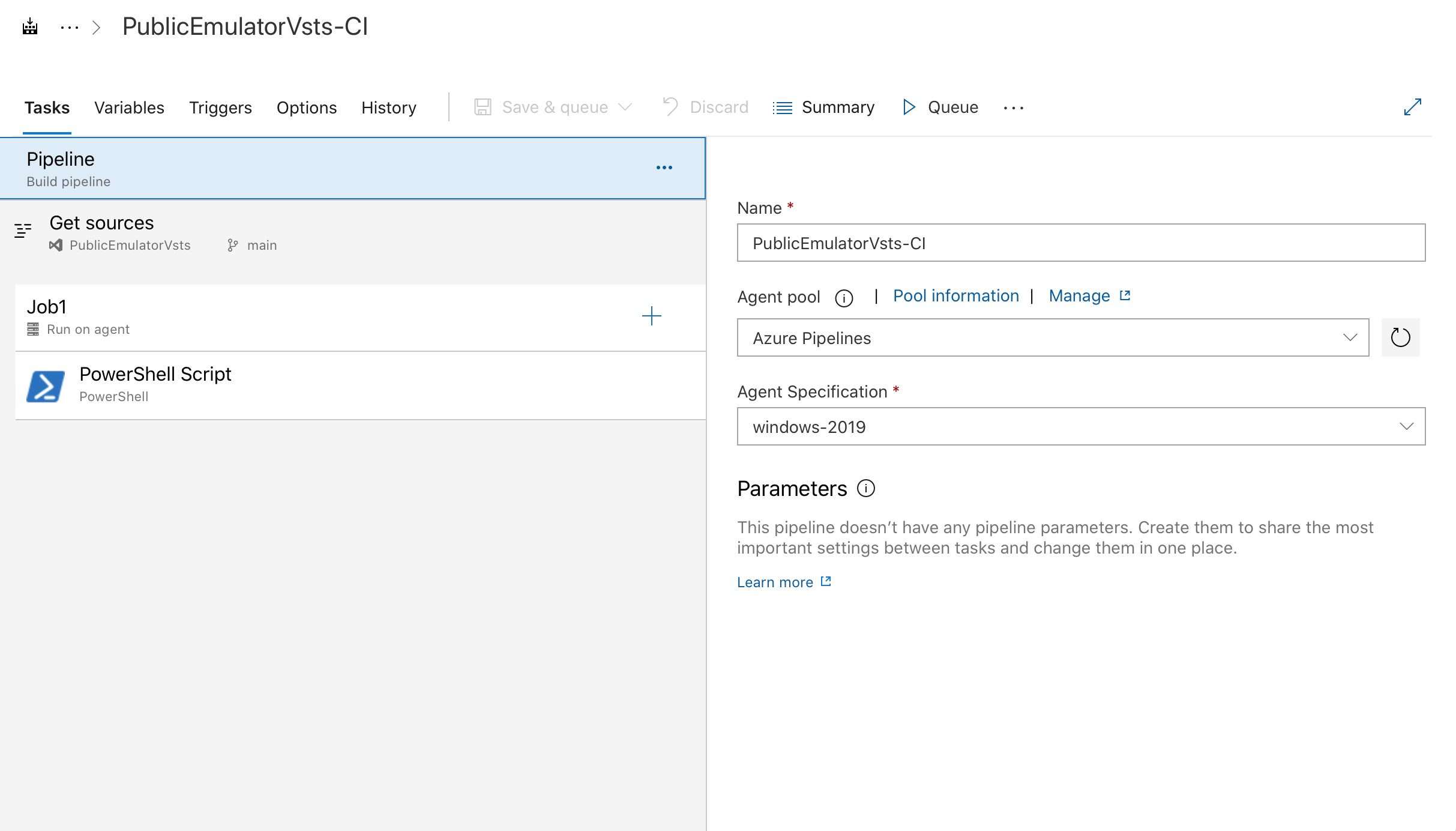Switch to the Triggers tab
1456x831 pixels.
click(221, 107)
